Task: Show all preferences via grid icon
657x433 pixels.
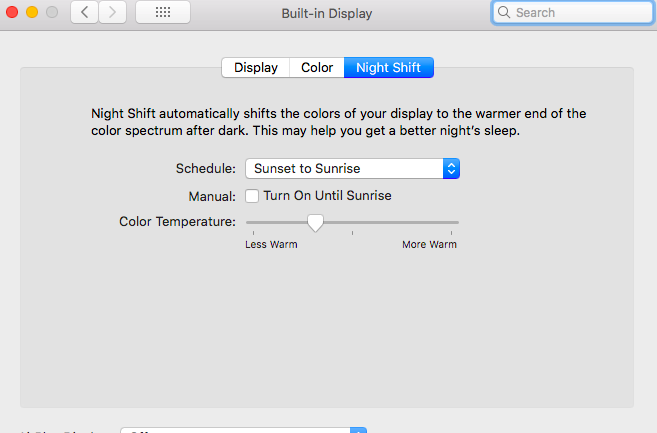Action: [163, 13]
